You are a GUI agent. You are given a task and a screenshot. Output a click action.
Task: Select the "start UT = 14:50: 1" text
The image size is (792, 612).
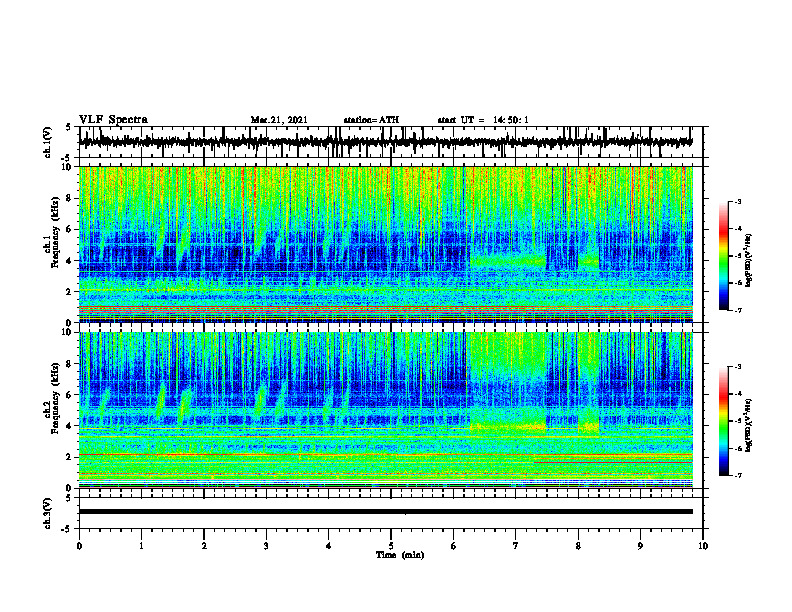(483, 120)
